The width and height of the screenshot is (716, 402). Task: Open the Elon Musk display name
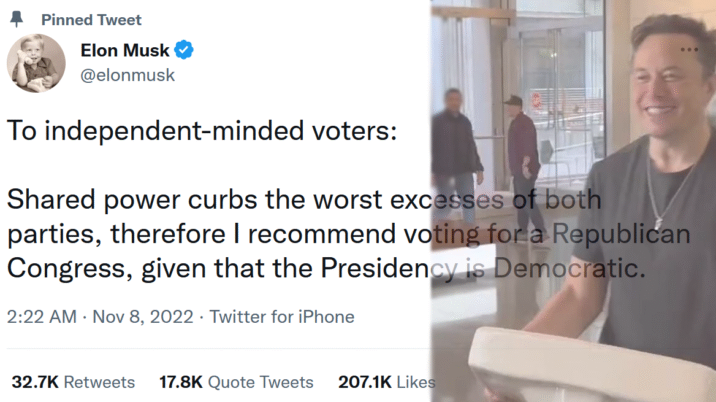(x=124, y=50)
